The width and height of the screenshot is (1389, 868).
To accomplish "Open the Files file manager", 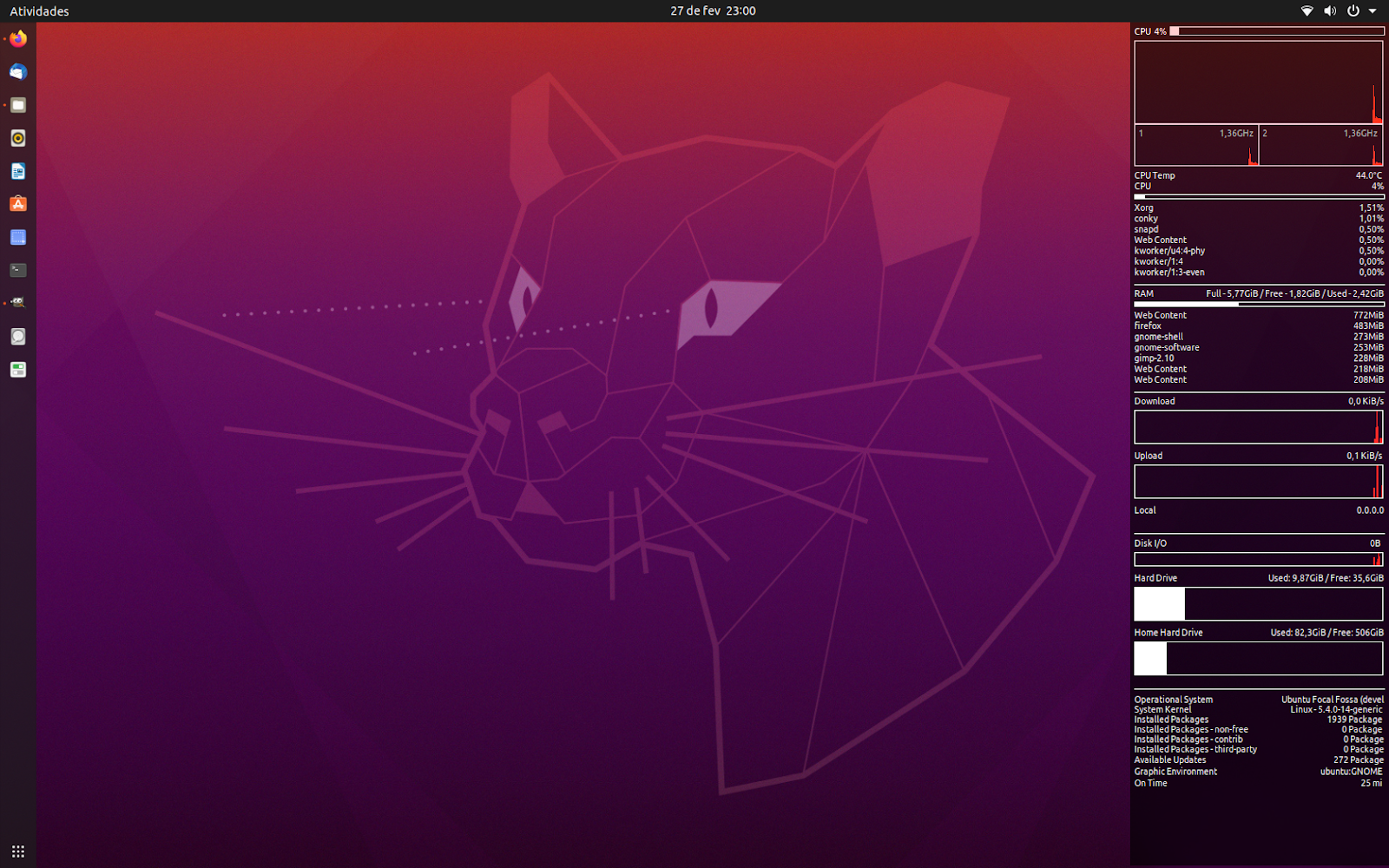I will (17, 105).
